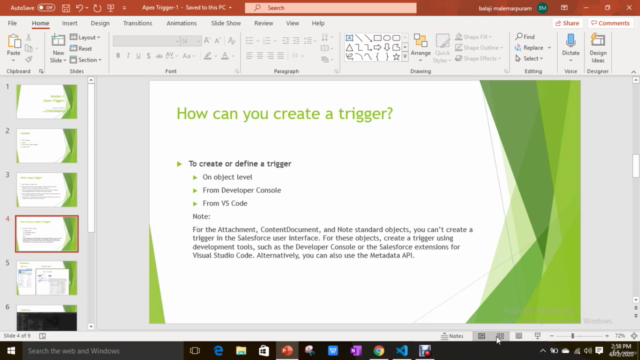Toggle Bold formatting
Image resolution: width=640 pixels, height=360 pixels.
(x=118, y=56)
